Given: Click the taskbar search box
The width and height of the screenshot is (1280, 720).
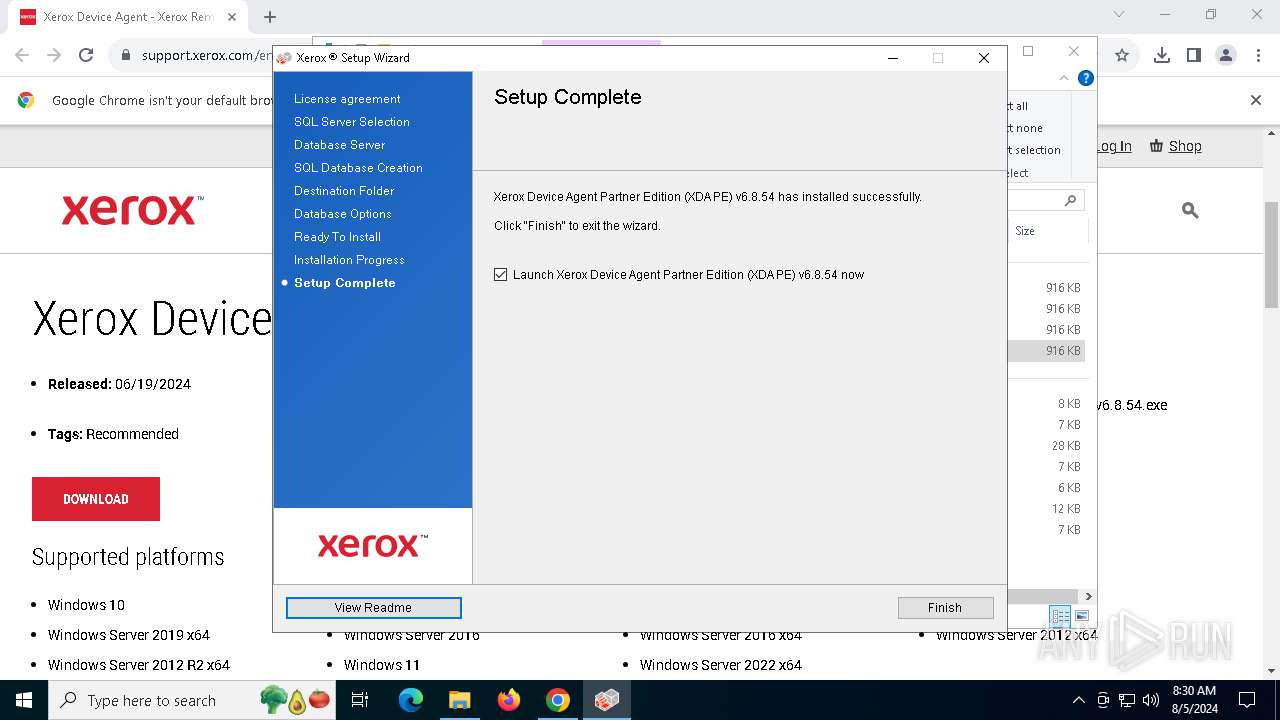Looking at the screenshot, I should 192,700.
